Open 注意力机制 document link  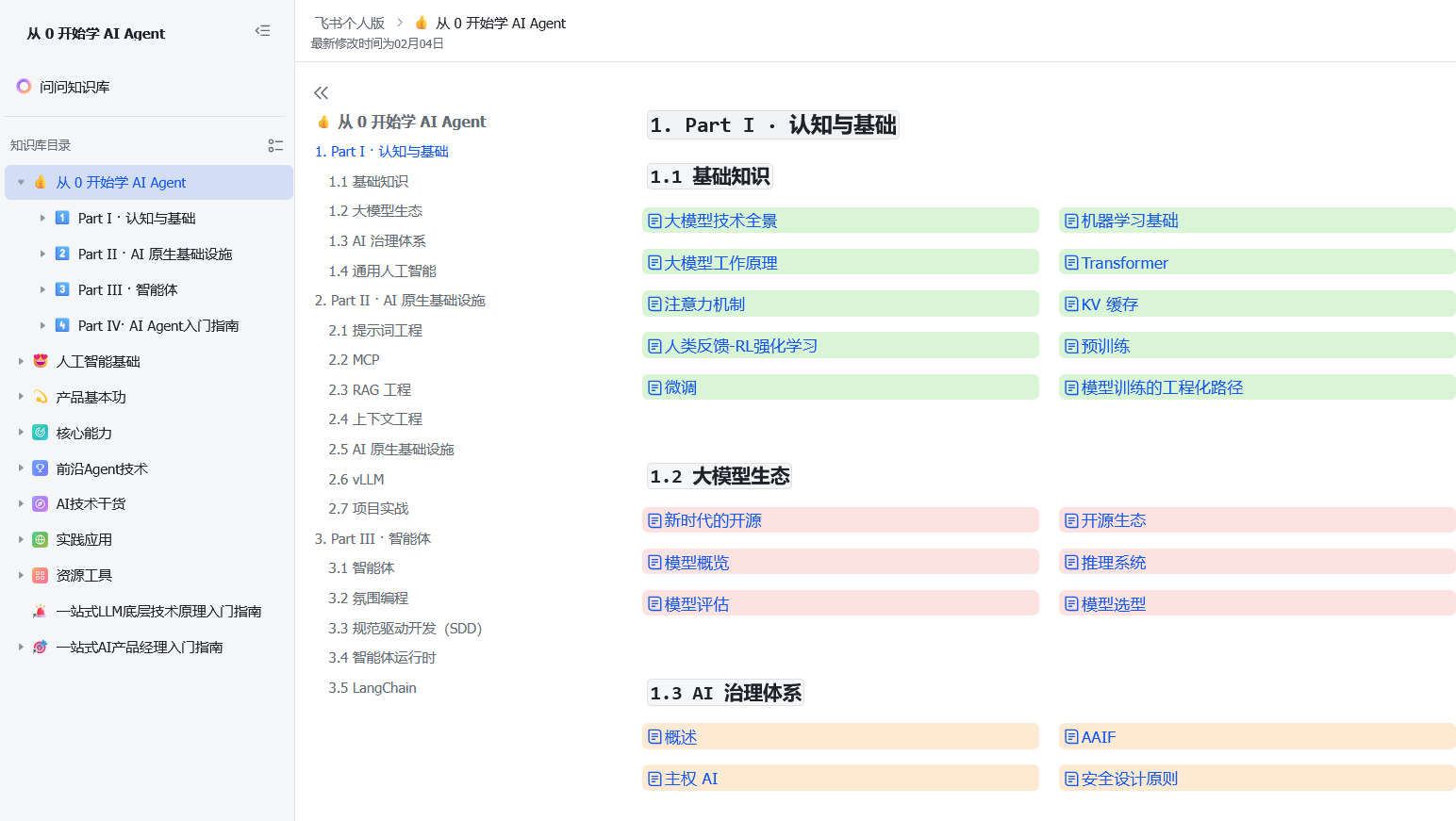pos(704,304)
